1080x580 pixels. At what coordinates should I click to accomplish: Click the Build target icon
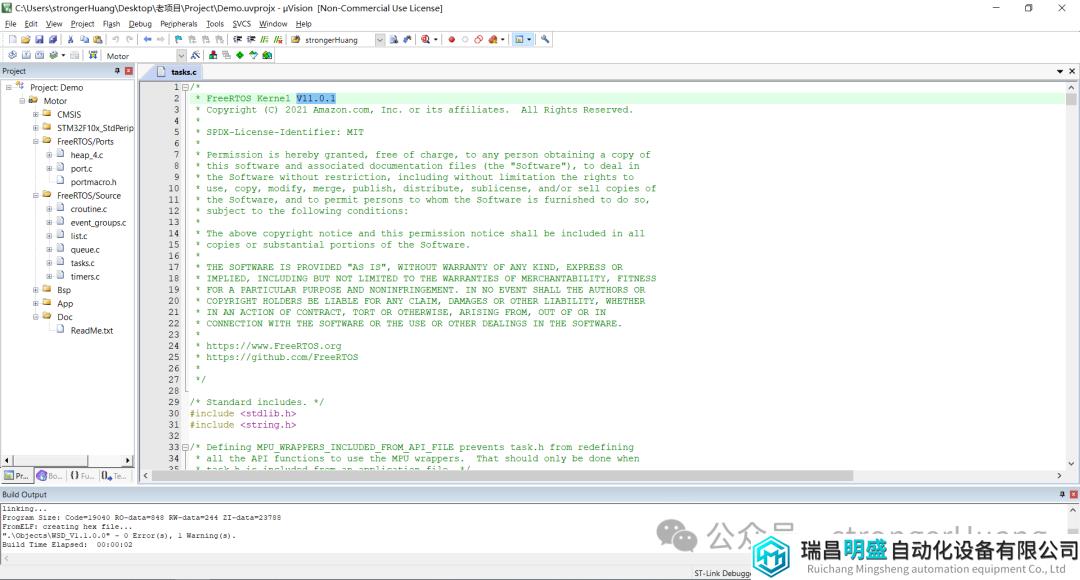[x=26, y=56]
